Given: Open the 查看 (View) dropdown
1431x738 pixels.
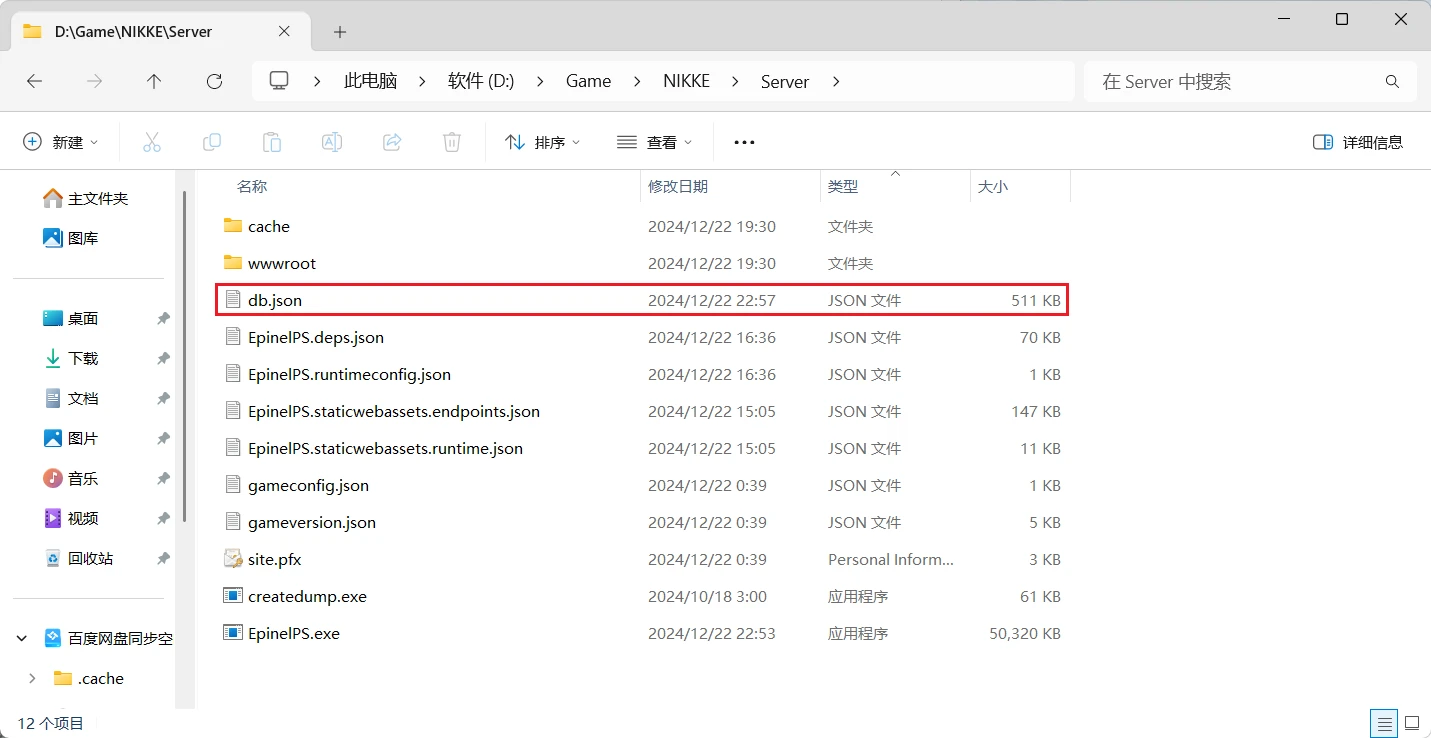Looking at the screenshot, I should pyautogui.click(x=654, y=141).
